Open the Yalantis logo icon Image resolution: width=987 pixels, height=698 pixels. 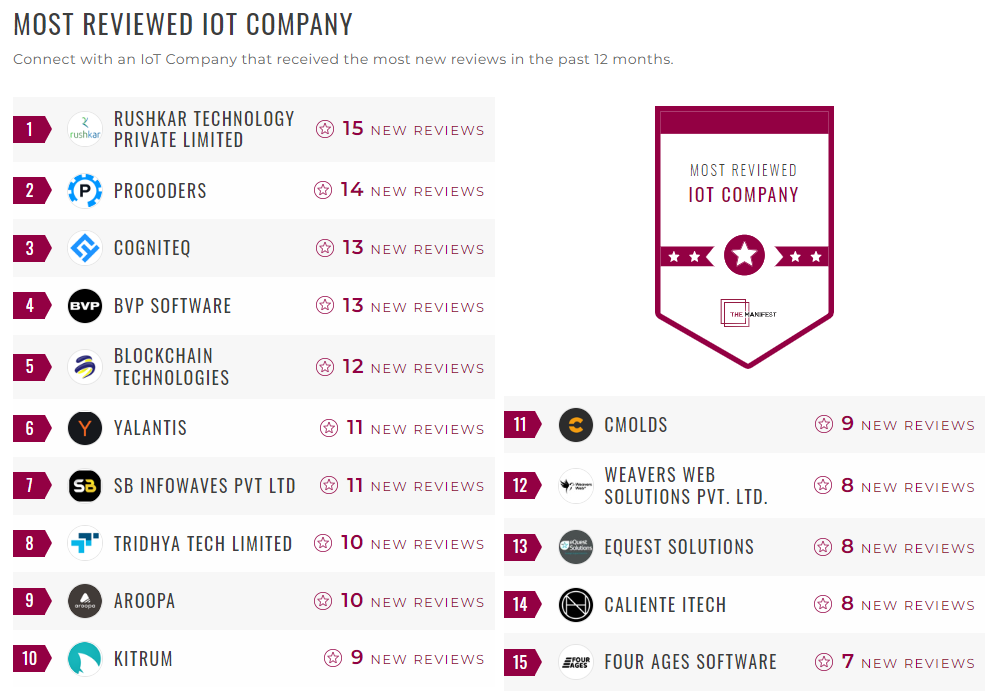pos(85,428)
